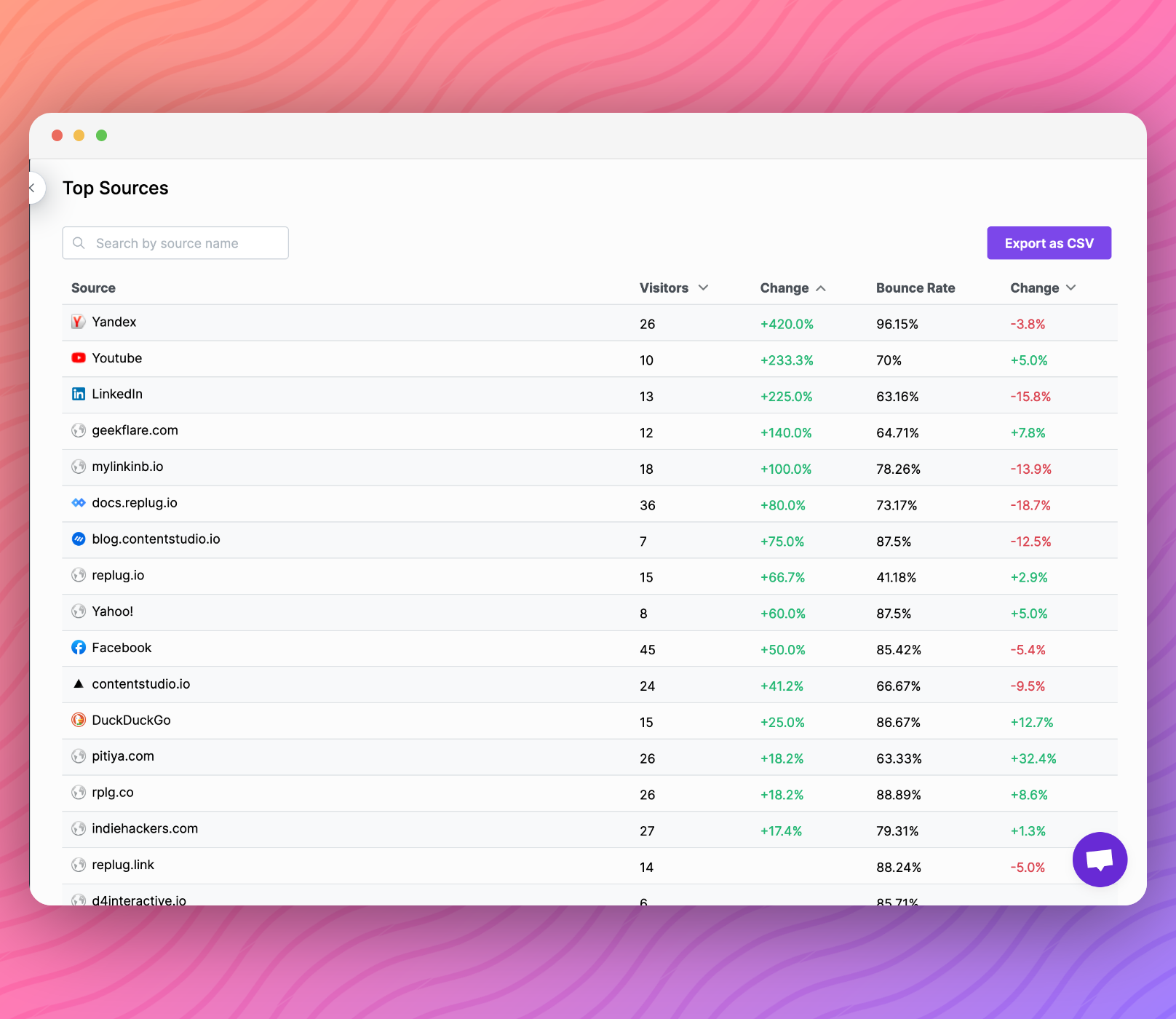Click the Source column header
The image size is (1176, 1019).
[93, 288]
